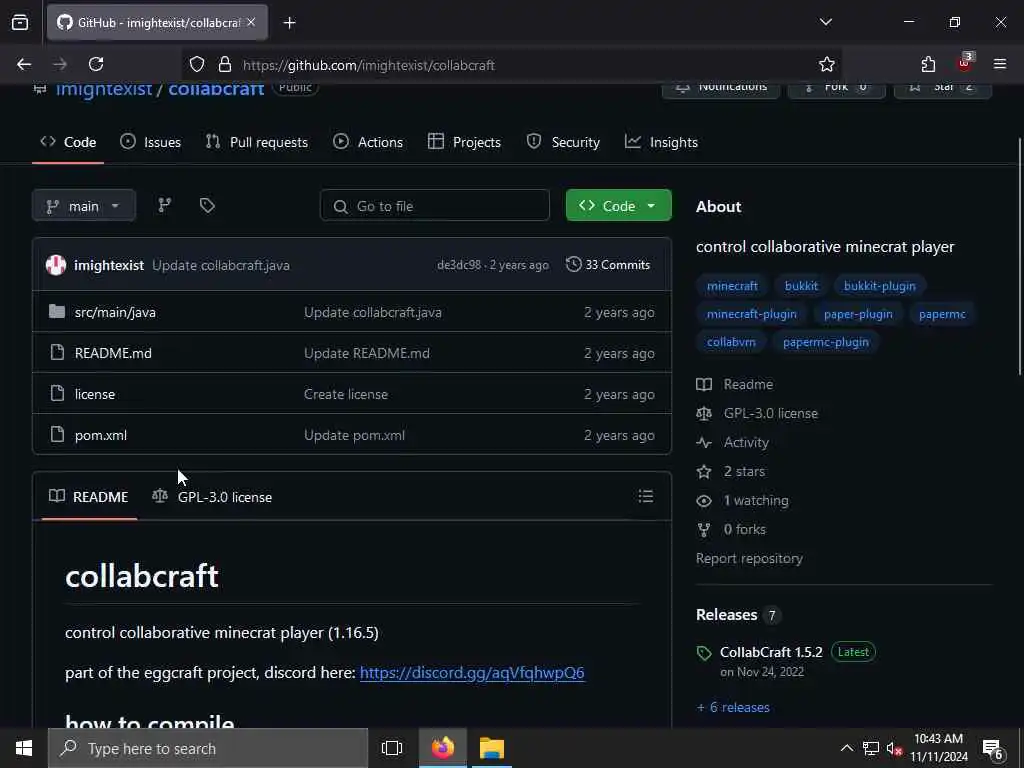This screenshot has width=1024, height=768.
Task: Click the README file icon in list
Action: click(x=57, y=353)
